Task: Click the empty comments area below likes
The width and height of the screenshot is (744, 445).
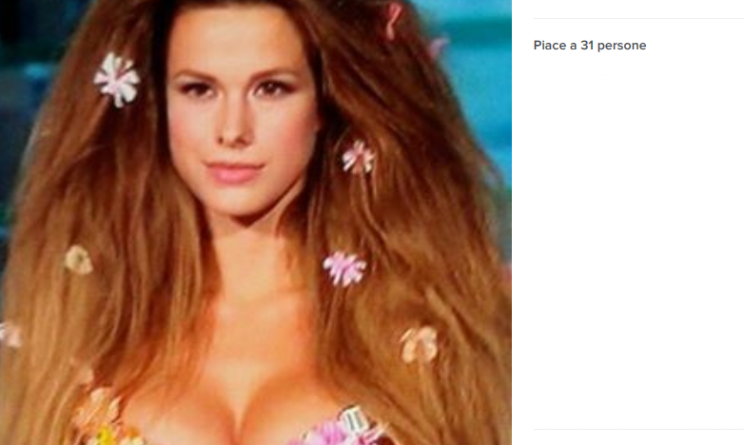Action: 638,237
